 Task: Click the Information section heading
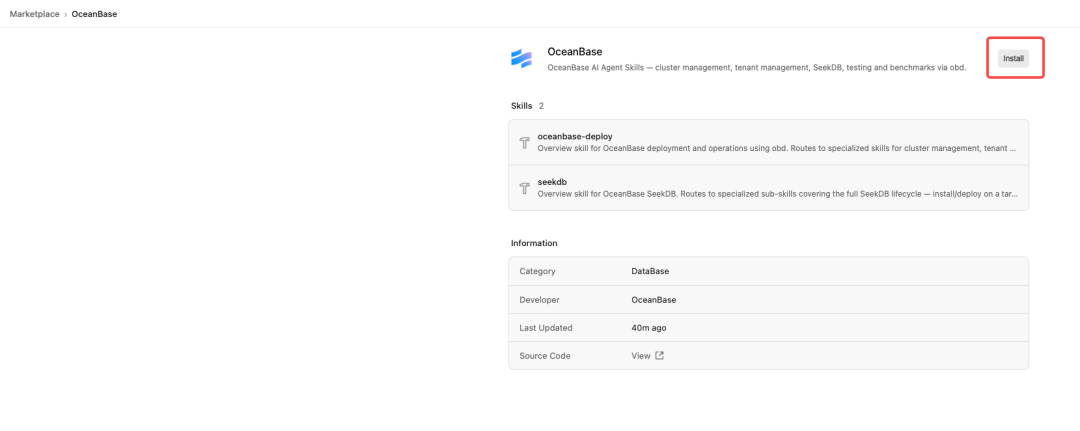coord(534,243)
